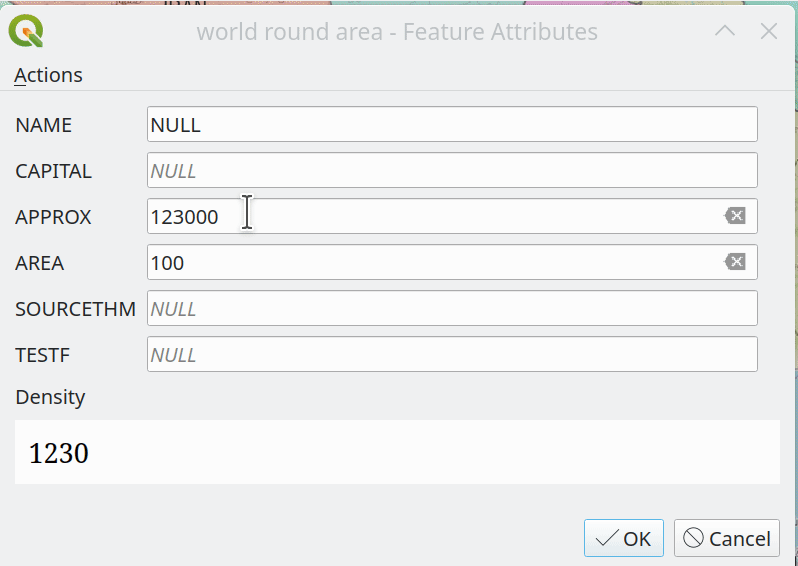
Task: Click into the NAME text field
Action: [450, 125]
